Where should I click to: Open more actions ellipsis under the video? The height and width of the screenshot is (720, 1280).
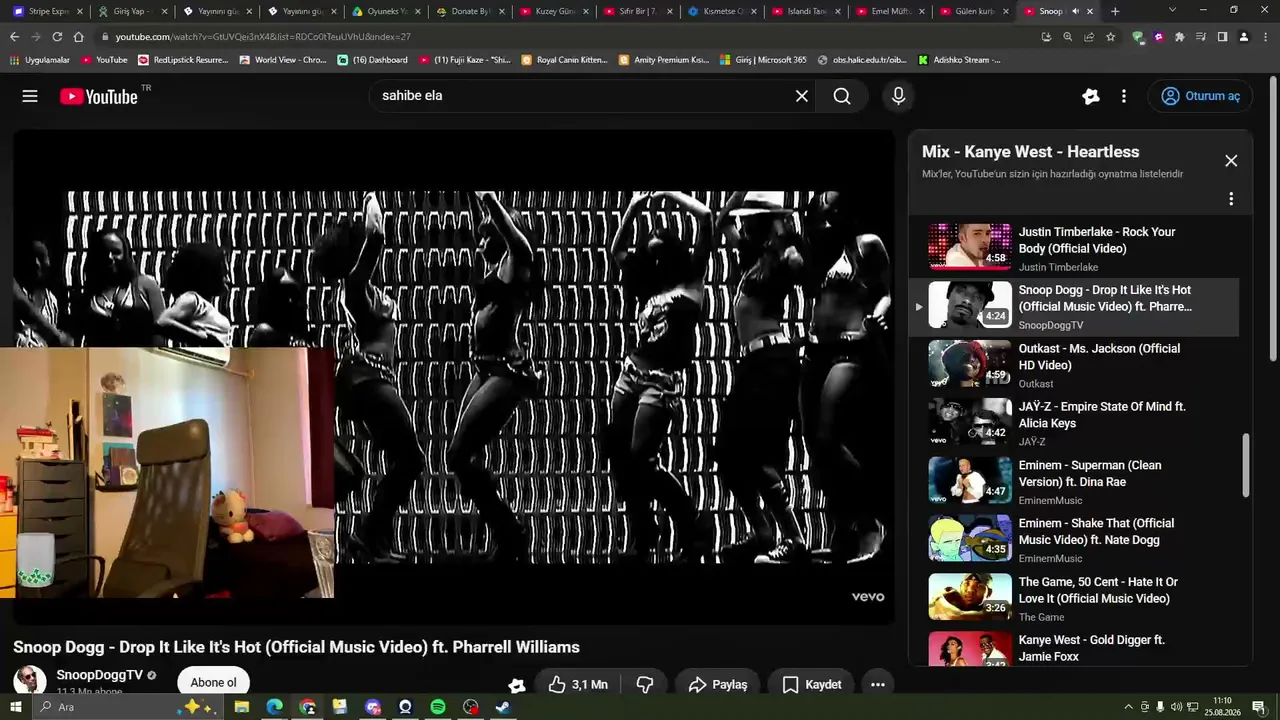877,685
